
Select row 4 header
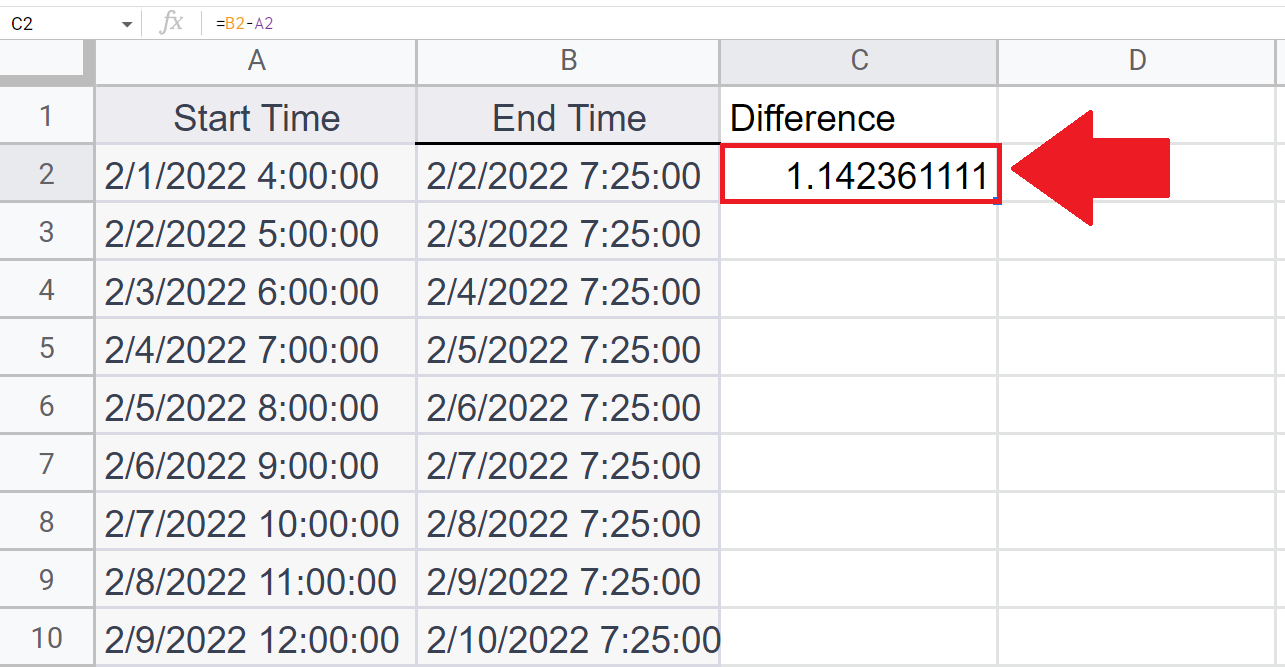click(x=47, y=290)
